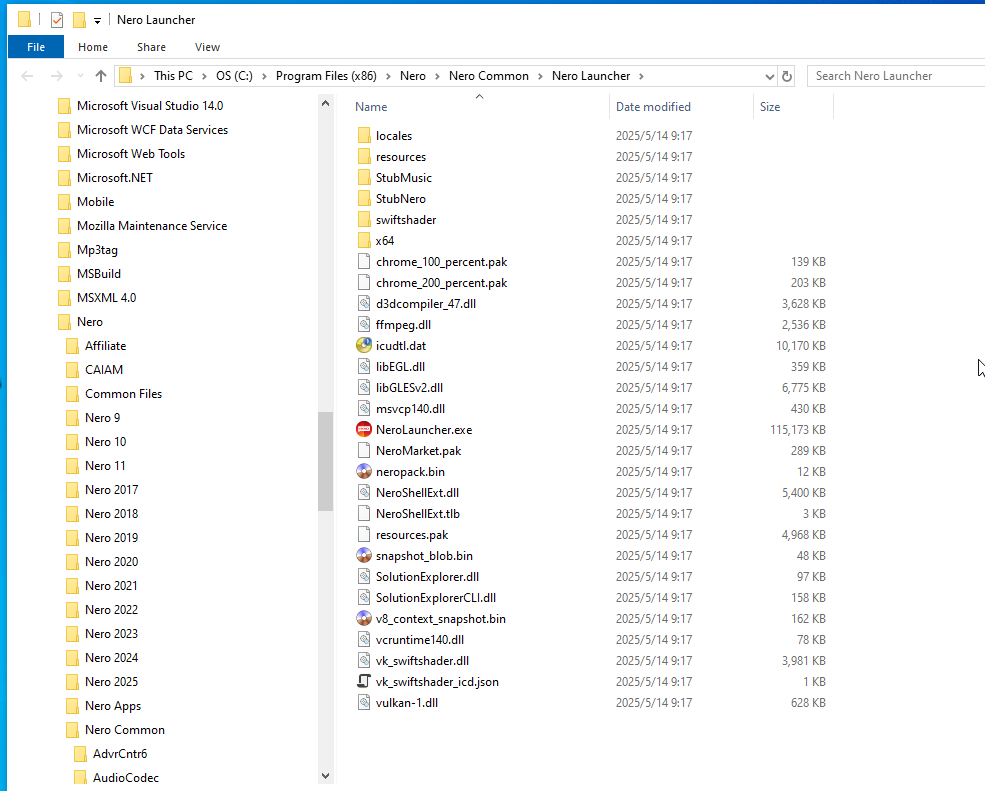Click the locales folder icon
The image size is (985, 791).
coord(364,136)
